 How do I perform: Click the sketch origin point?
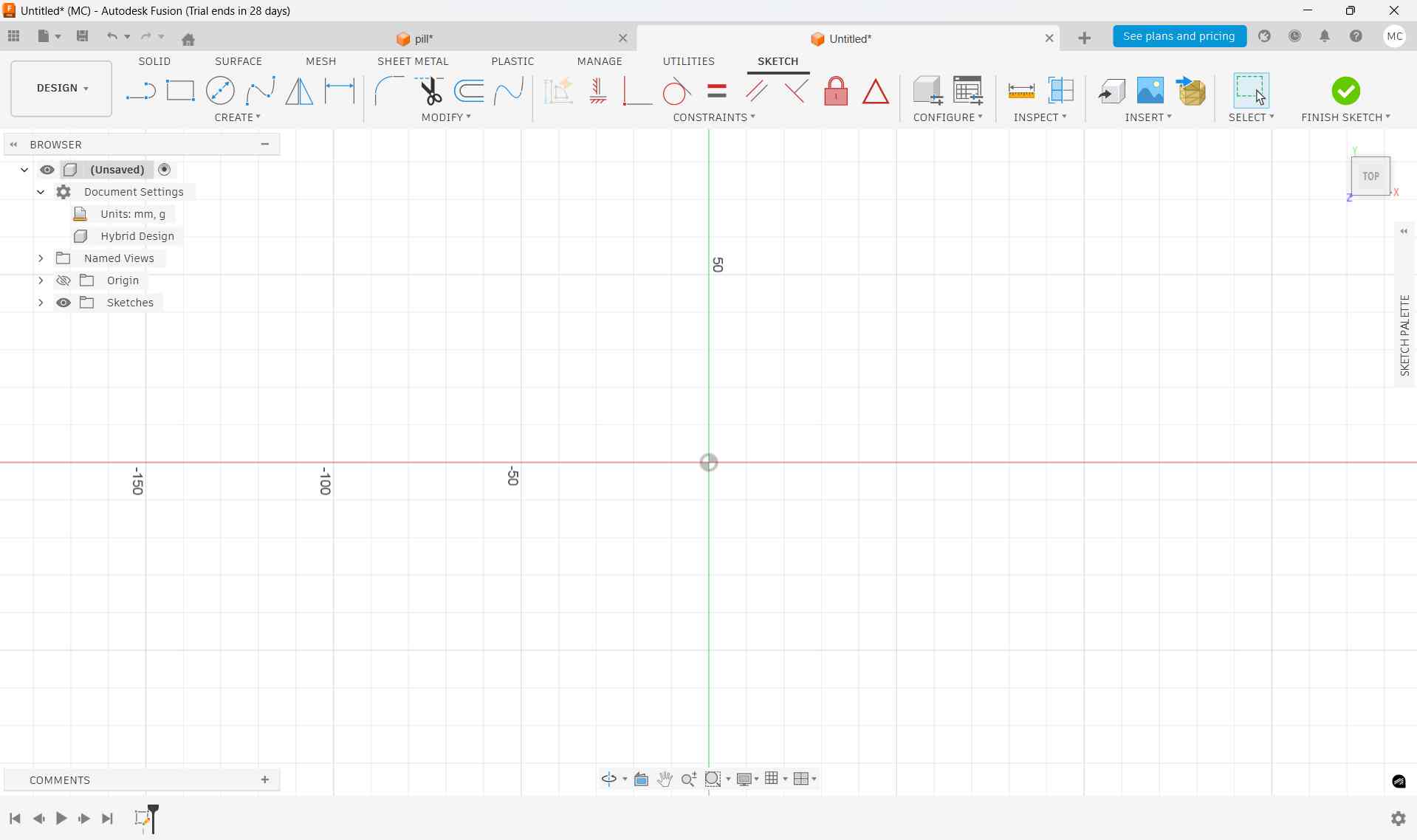coord(709,463)
